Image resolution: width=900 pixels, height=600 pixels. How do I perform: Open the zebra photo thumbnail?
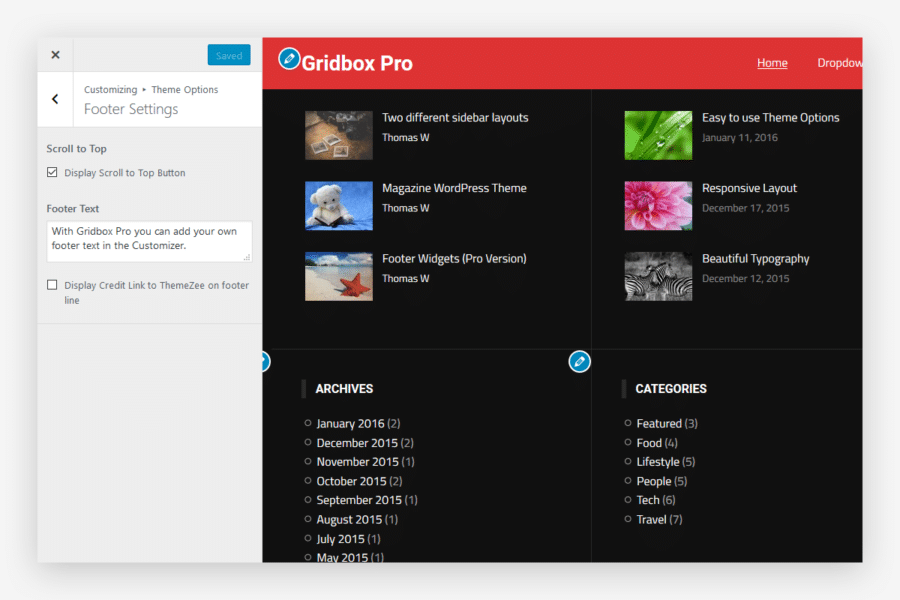(658, 275)
